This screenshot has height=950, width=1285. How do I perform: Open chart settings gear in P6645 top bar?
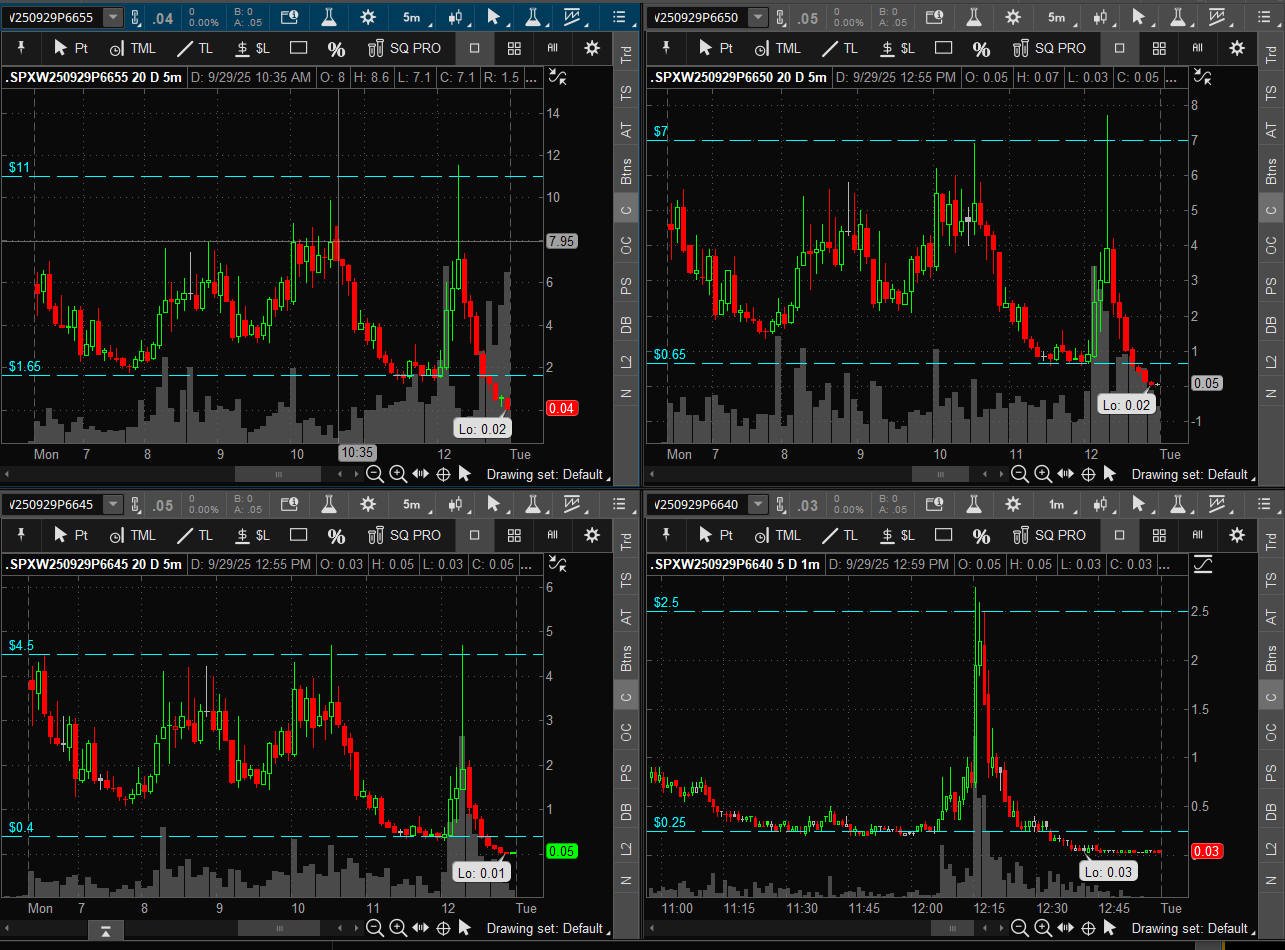(368, 505)
